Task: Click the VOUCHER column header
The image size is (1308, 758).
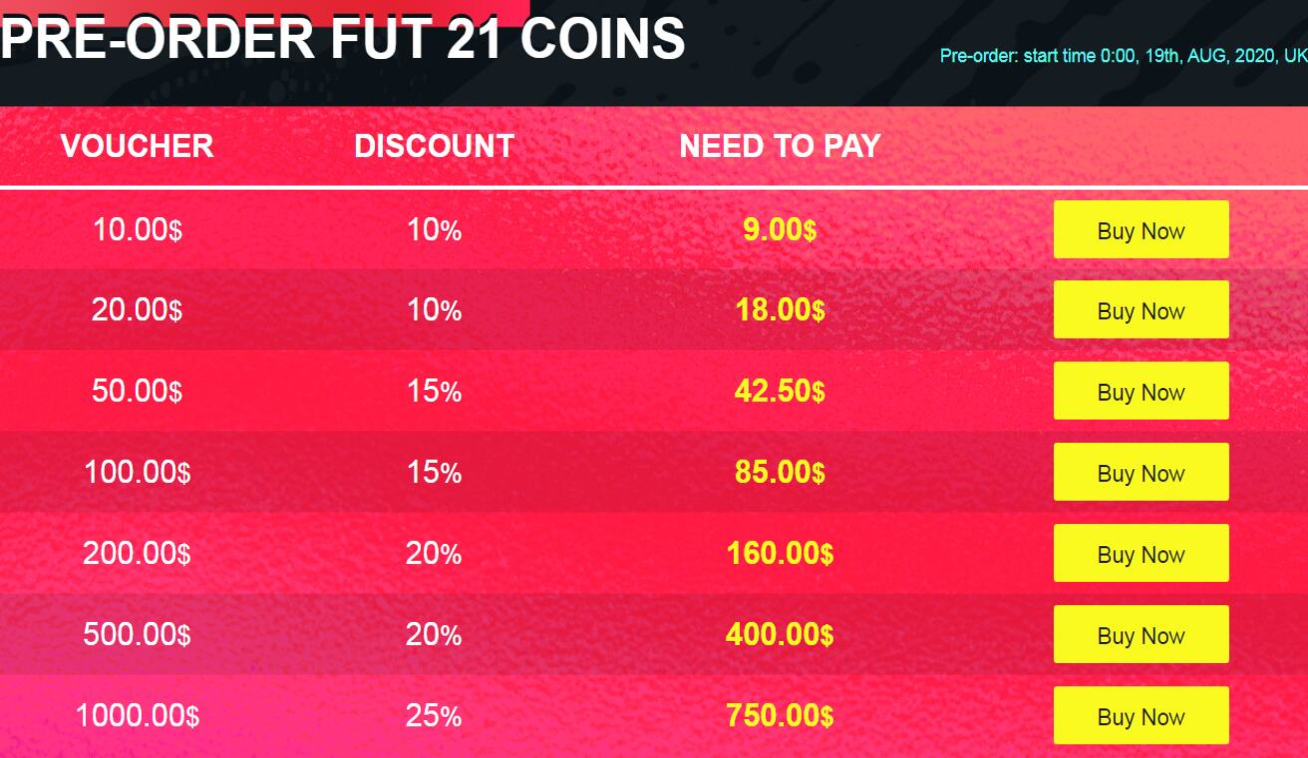Action: click(x=137, y=146)
